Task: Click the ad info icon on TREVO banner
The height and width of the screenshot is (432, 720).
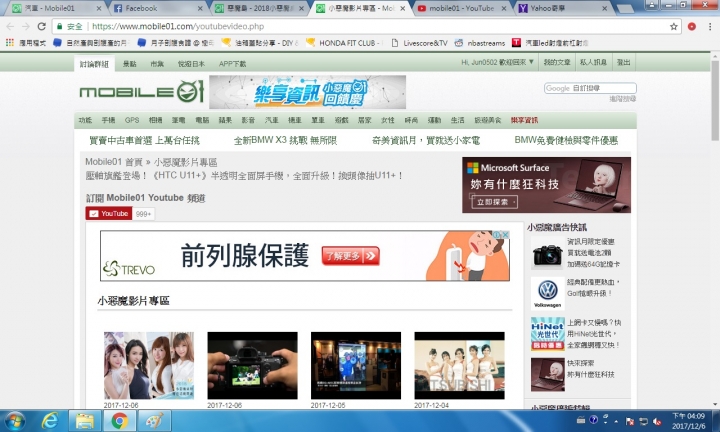Action: pos(497,235)
